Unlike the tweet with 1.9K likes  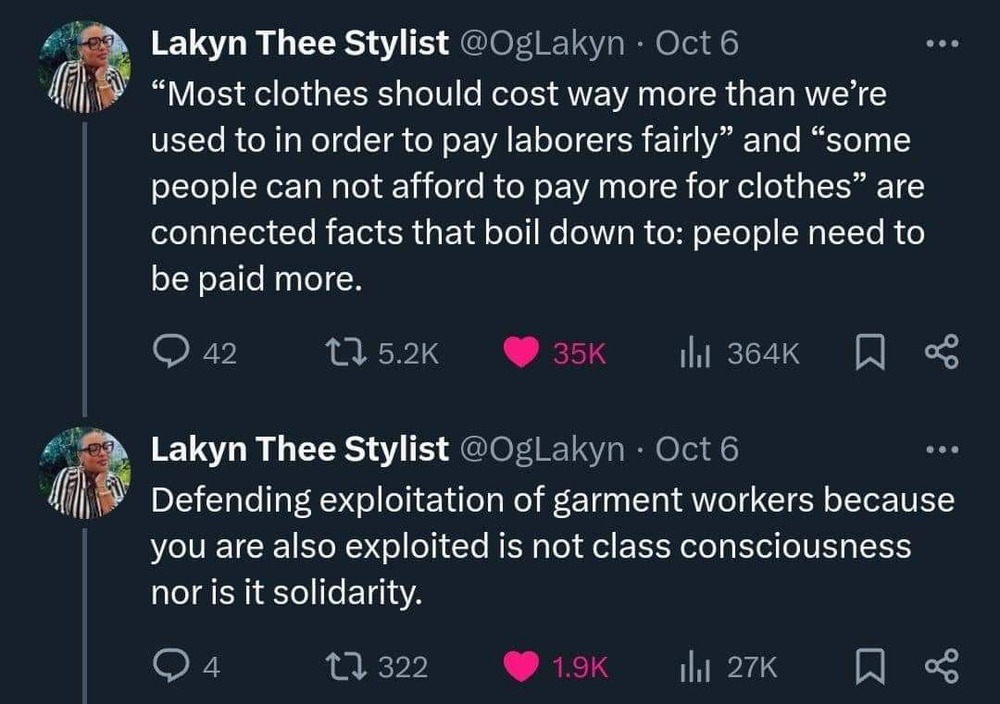[519, 667]
